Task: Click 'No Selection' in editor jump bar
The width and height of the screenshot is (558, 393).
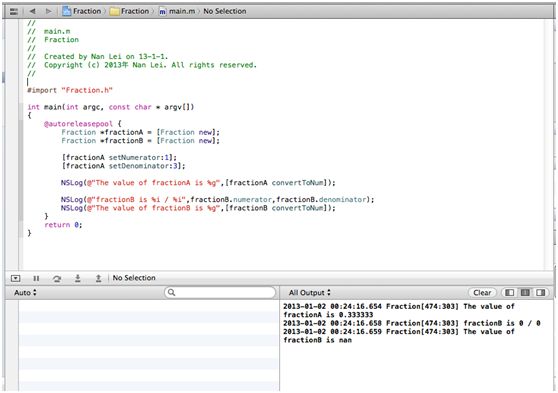Action: (225, 11)
